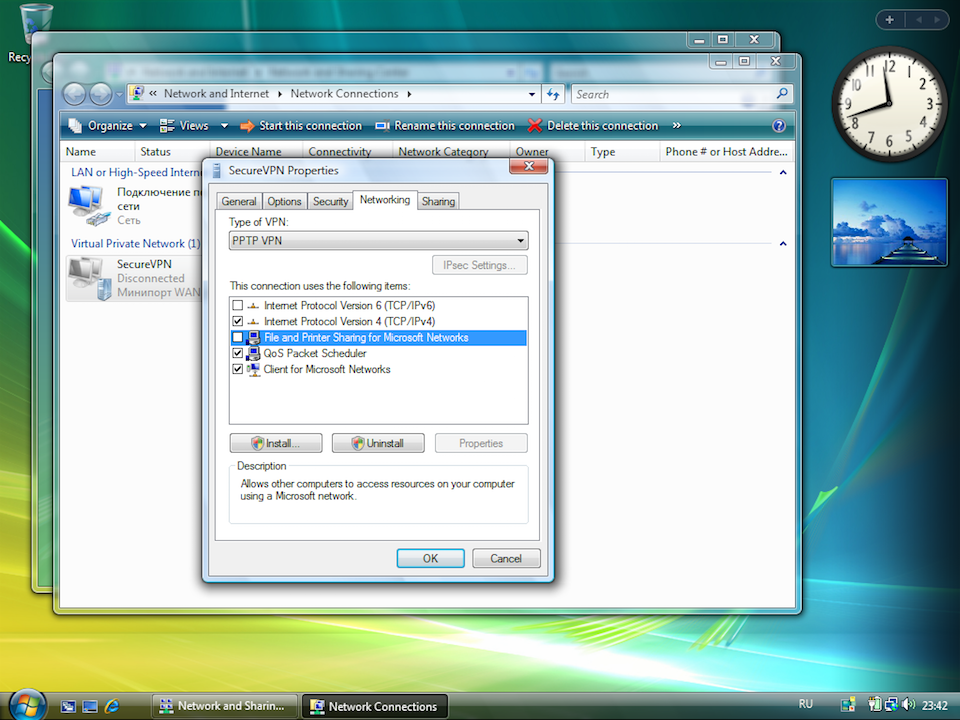Select the Client for Microsoft Networks row
960x720 pixels.
(x=378, y=369)
